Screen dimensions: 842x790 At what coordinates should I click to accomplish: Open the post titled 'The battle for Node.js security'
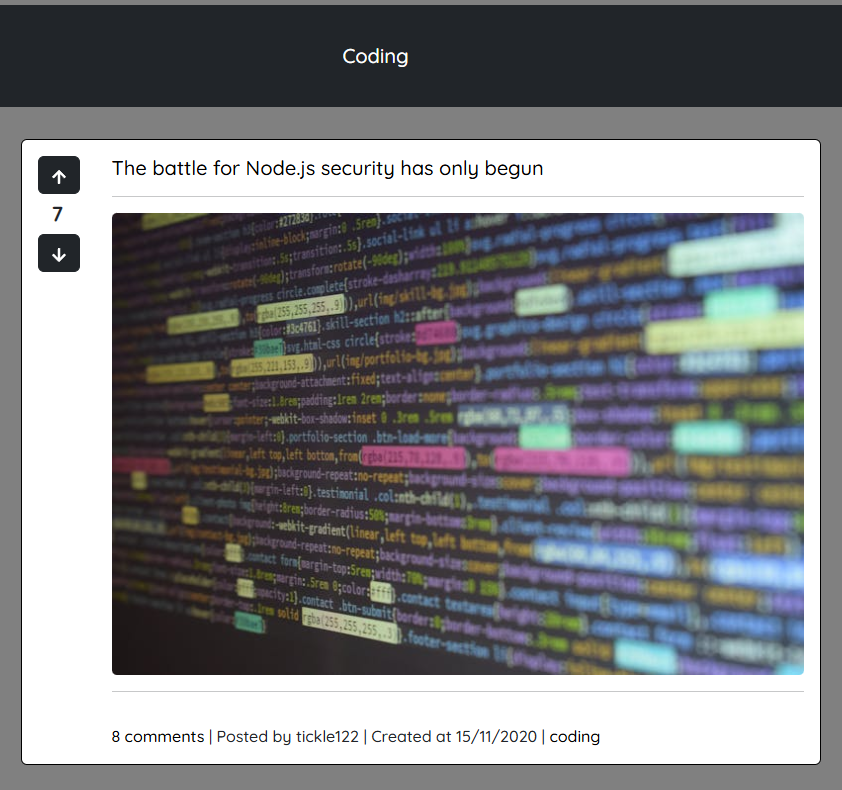[327, 168]
